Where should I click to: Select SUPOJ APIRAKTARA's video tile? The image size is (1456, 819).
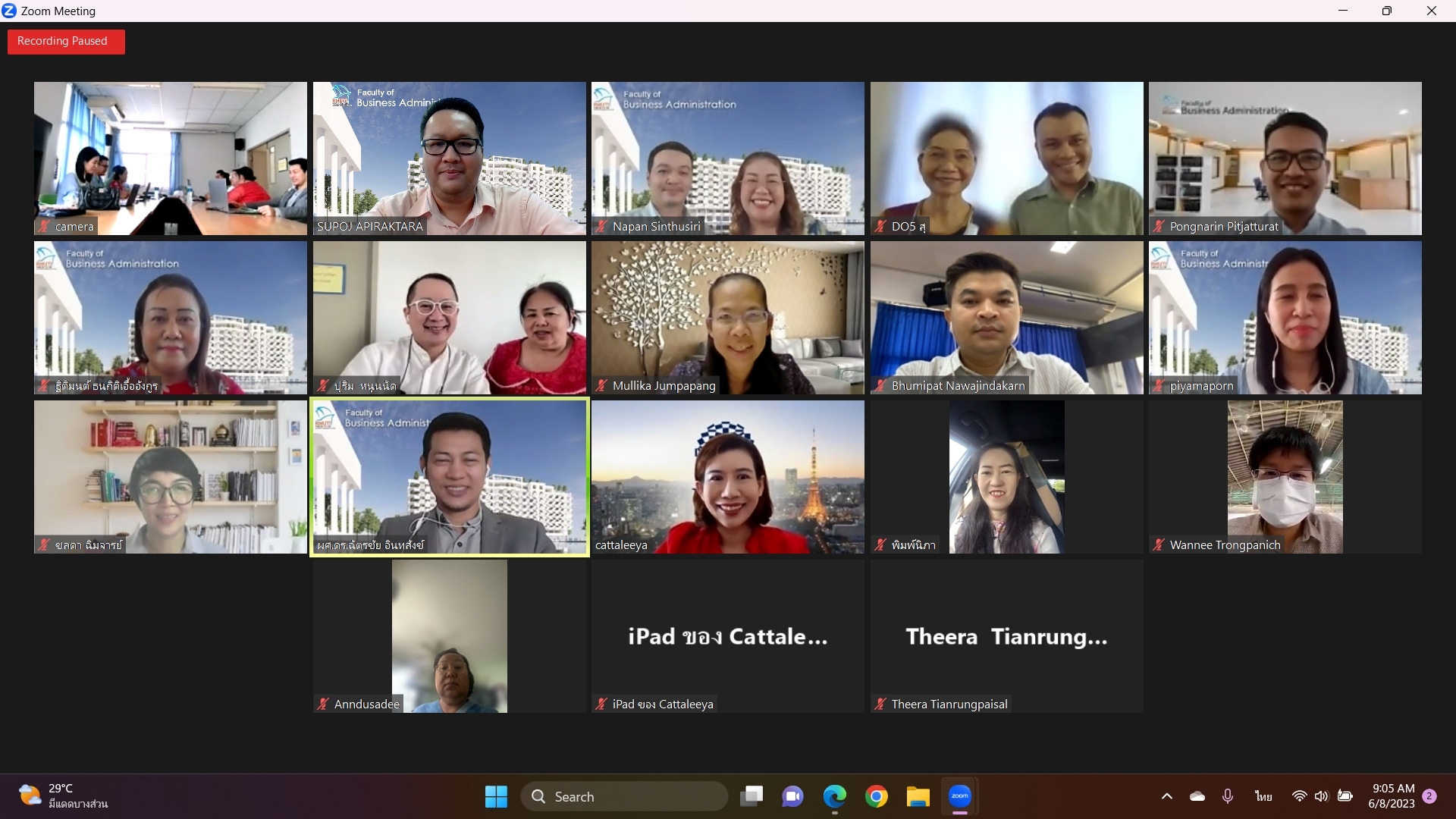click(x=449, y=158)
